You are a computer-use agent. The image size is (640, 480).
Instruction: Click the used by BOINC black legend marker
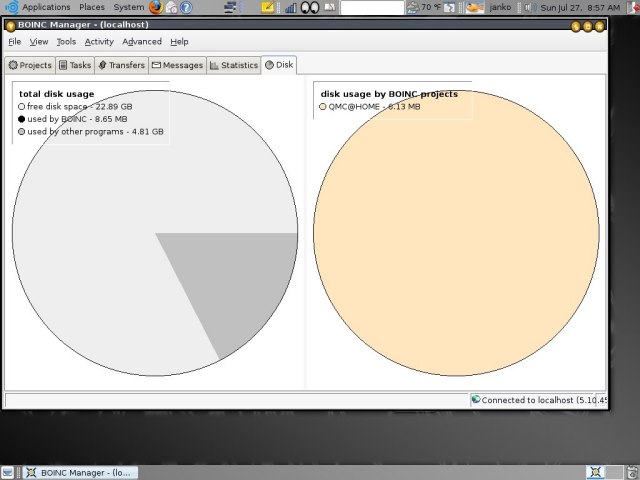22,119
